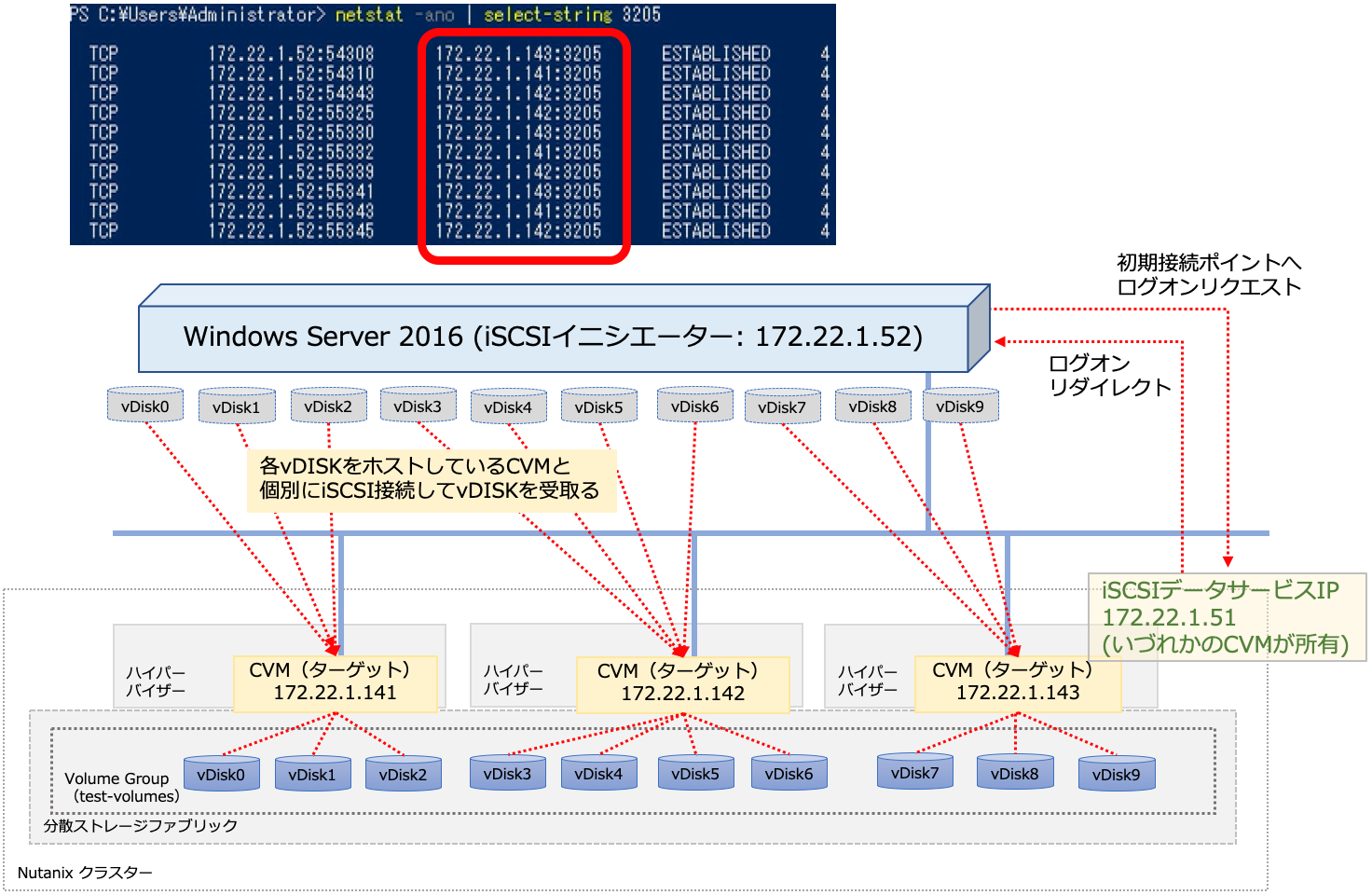Click netstat local address 172.22.1.52:55339
The image size is (1372, 895).
(291, 172)
